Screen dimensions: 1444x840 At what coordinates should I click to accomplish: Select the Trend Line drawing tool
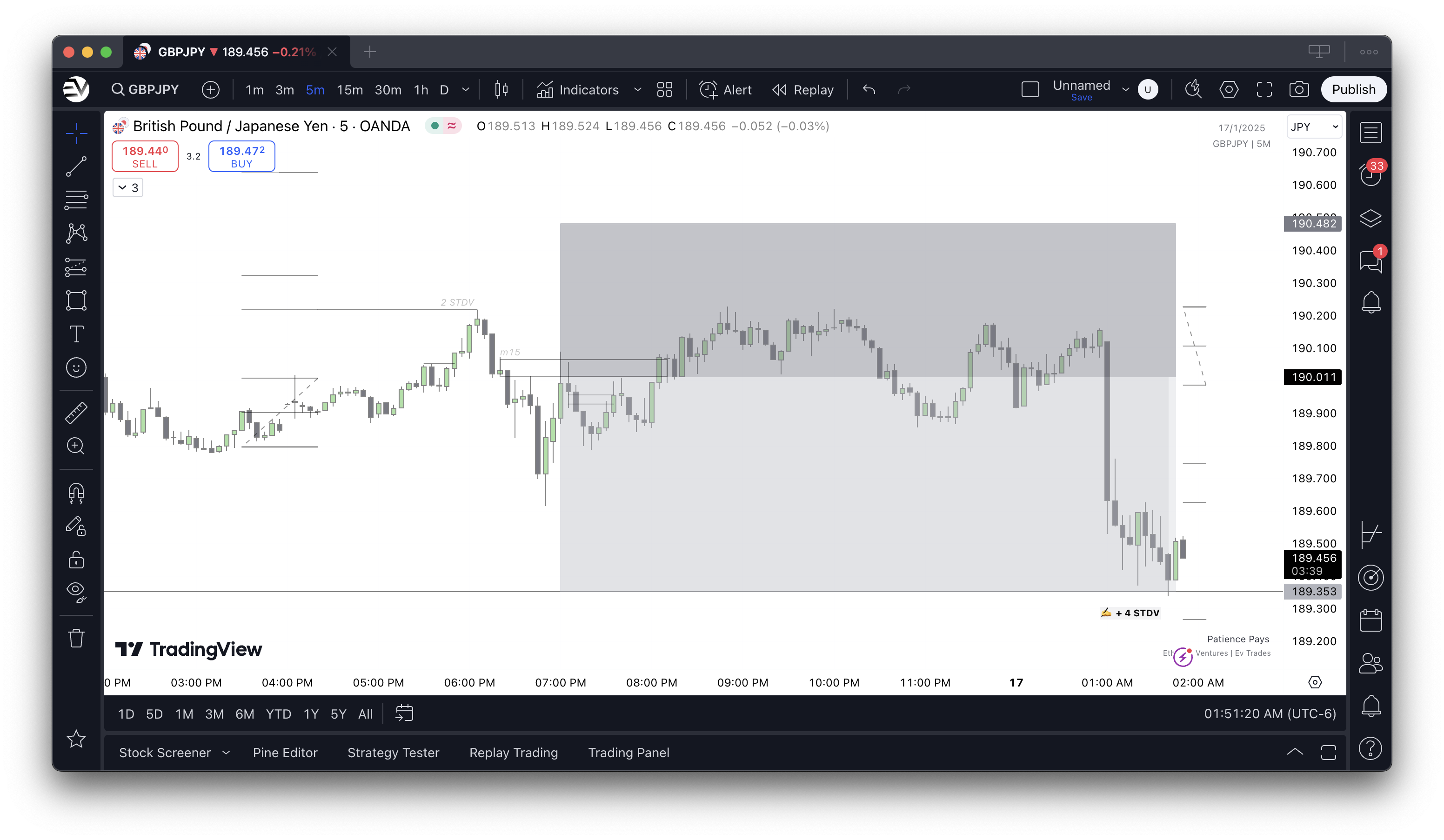[76, 166]
